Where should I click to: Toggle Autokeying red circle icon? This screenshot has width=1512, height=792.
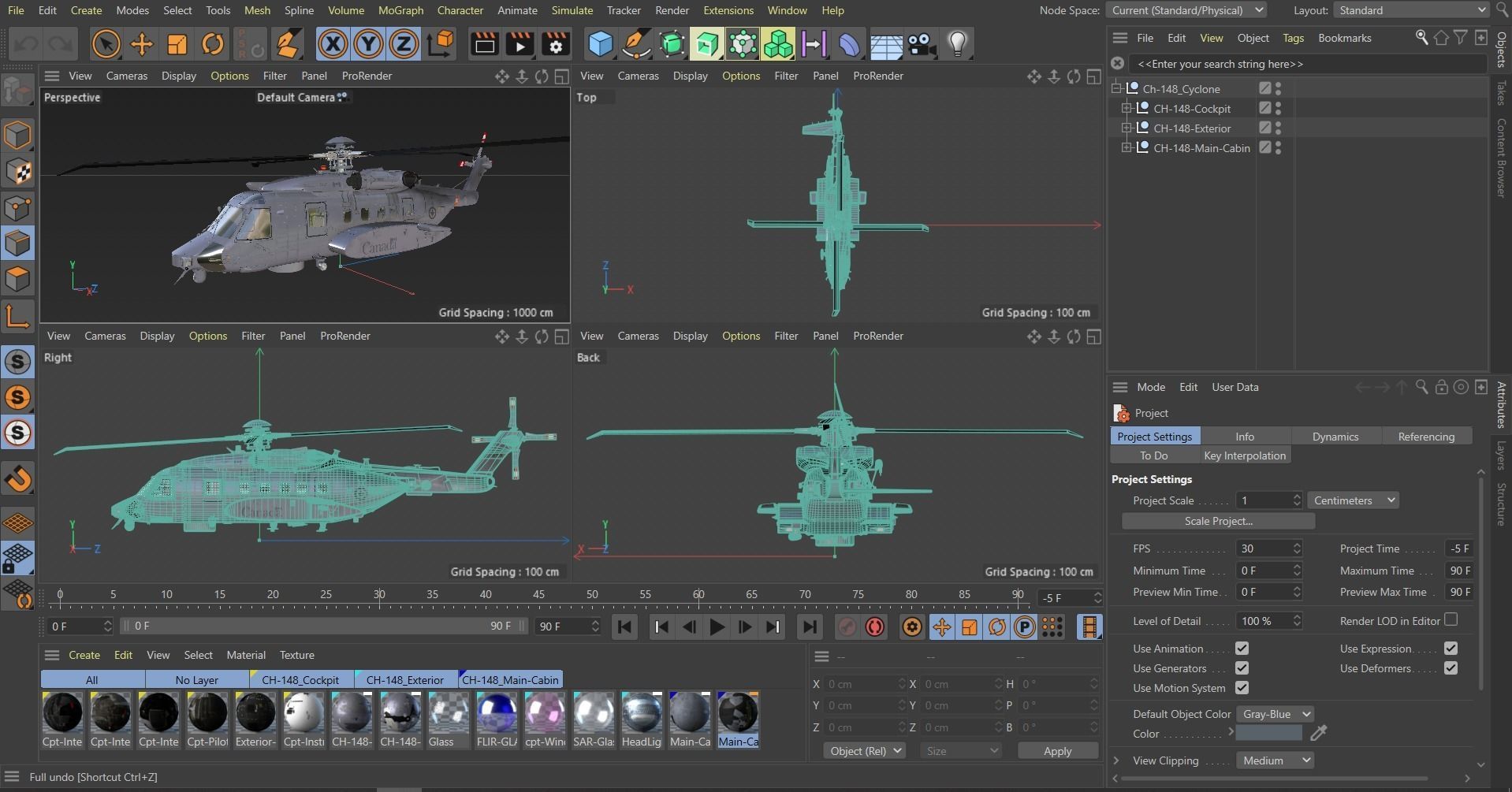[x=874, y=627]
